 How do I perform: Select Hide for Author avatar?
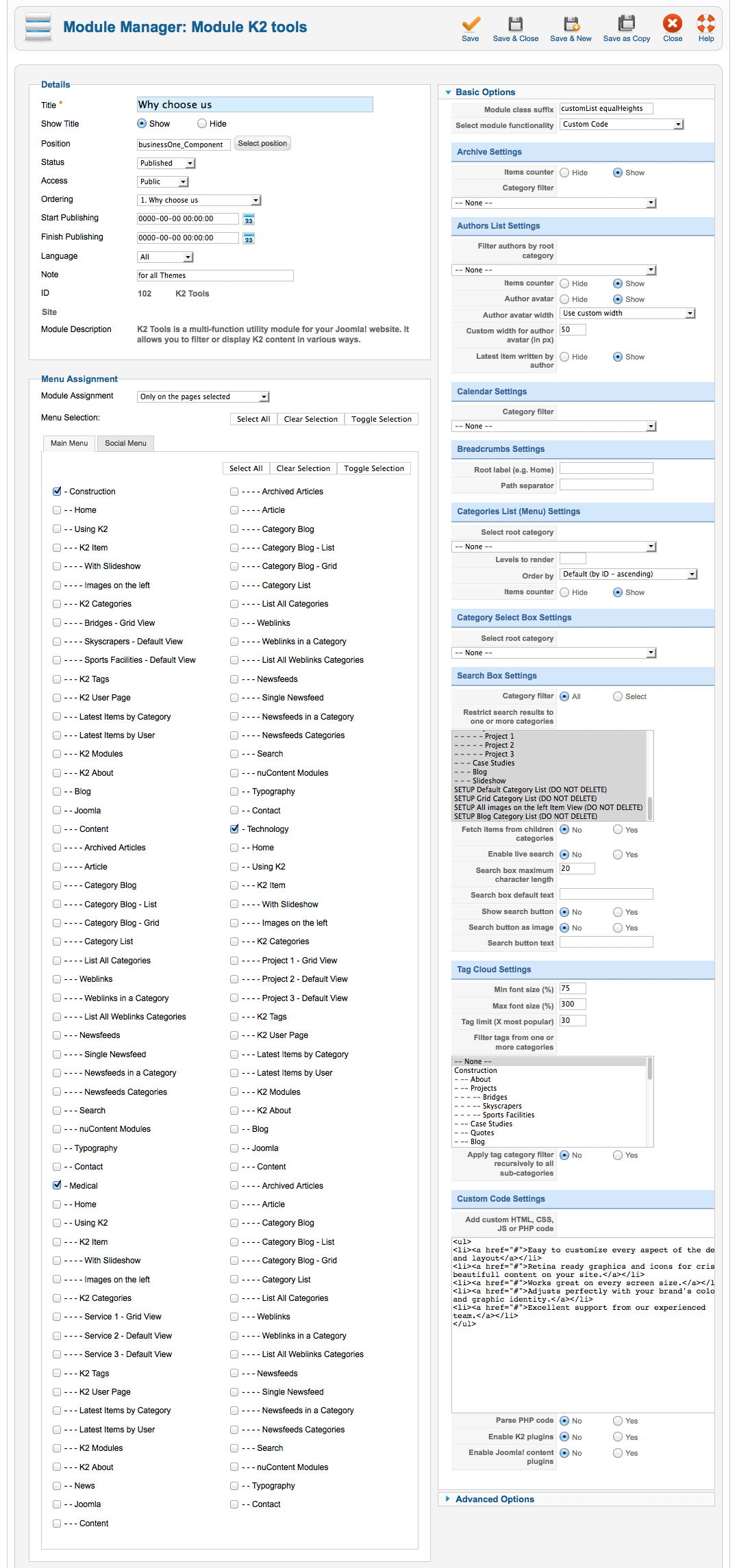pyautogui.click(x=564, y=299)
